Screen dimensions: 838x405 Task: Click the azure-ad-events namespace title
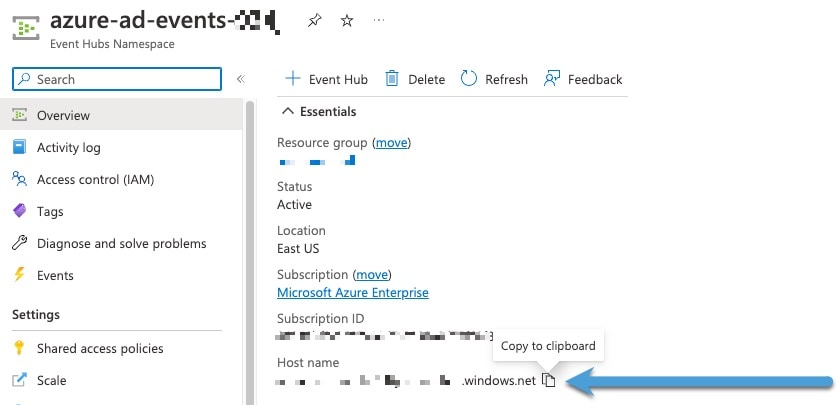click(165, 20)
